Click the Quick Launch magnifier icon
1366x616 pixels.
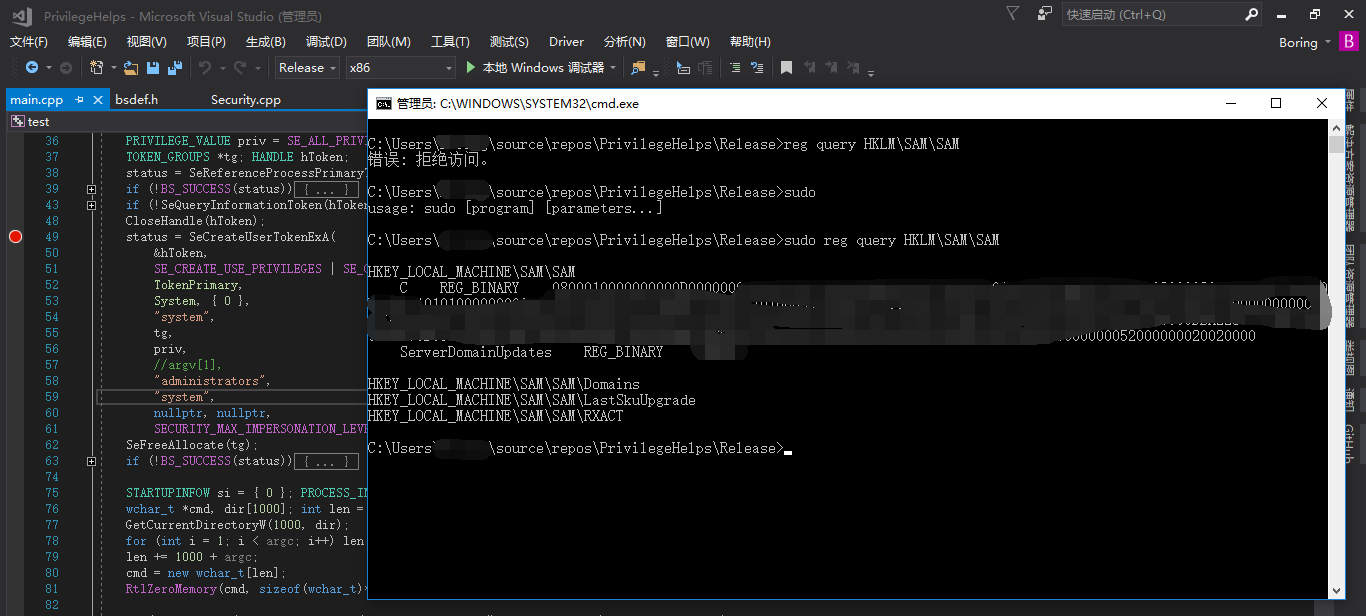coord(1251,15)
